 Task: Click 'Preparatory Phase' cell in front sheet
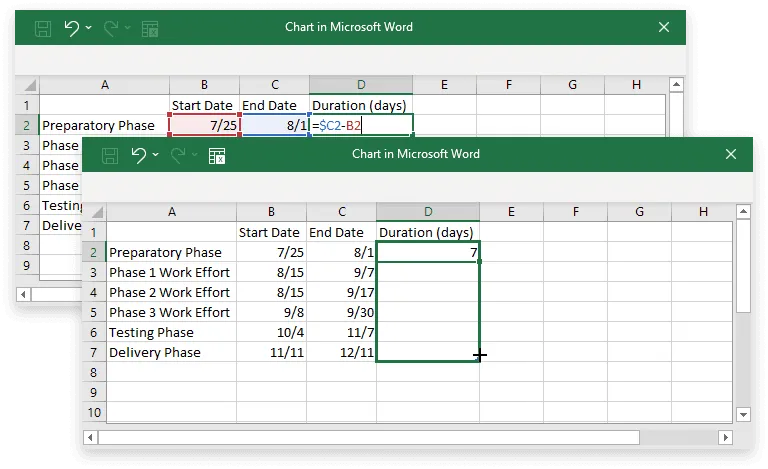coord(171,252)
